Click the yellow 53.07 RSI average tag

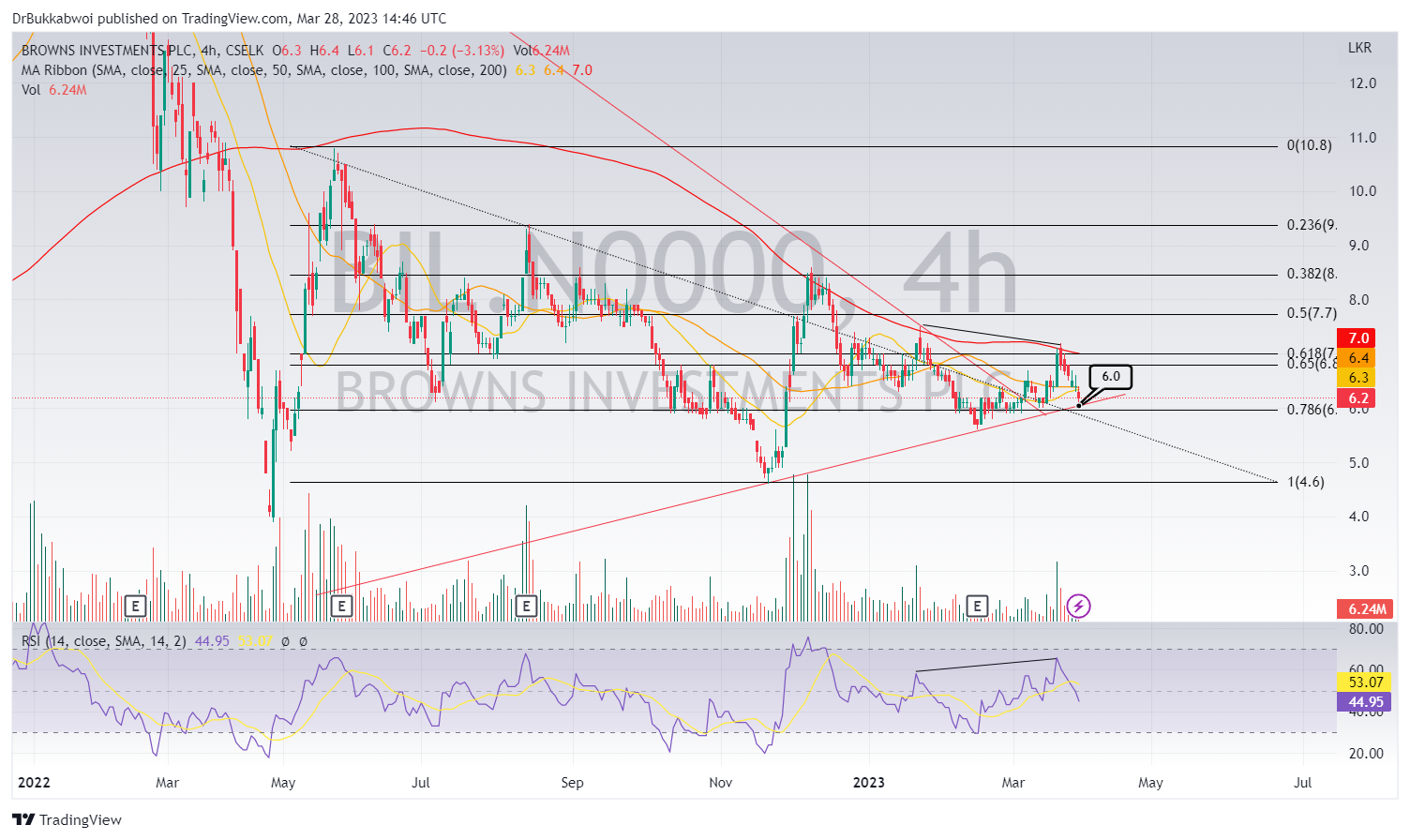click(x=1365, y=682)
